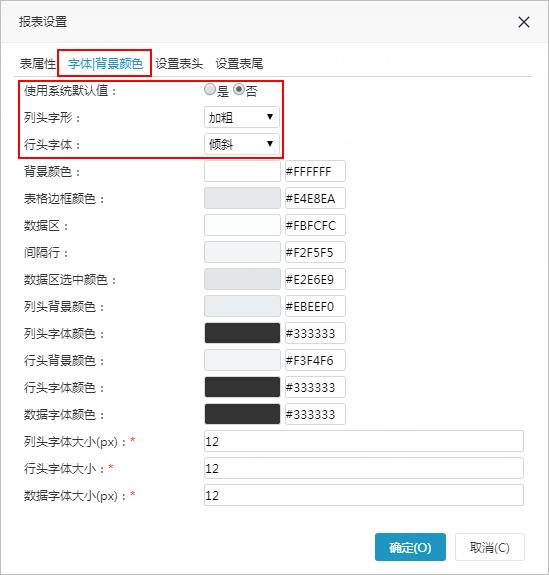Click the 字体|背景颜色 tab
This screenshot has width=549, height=575.
105,64
